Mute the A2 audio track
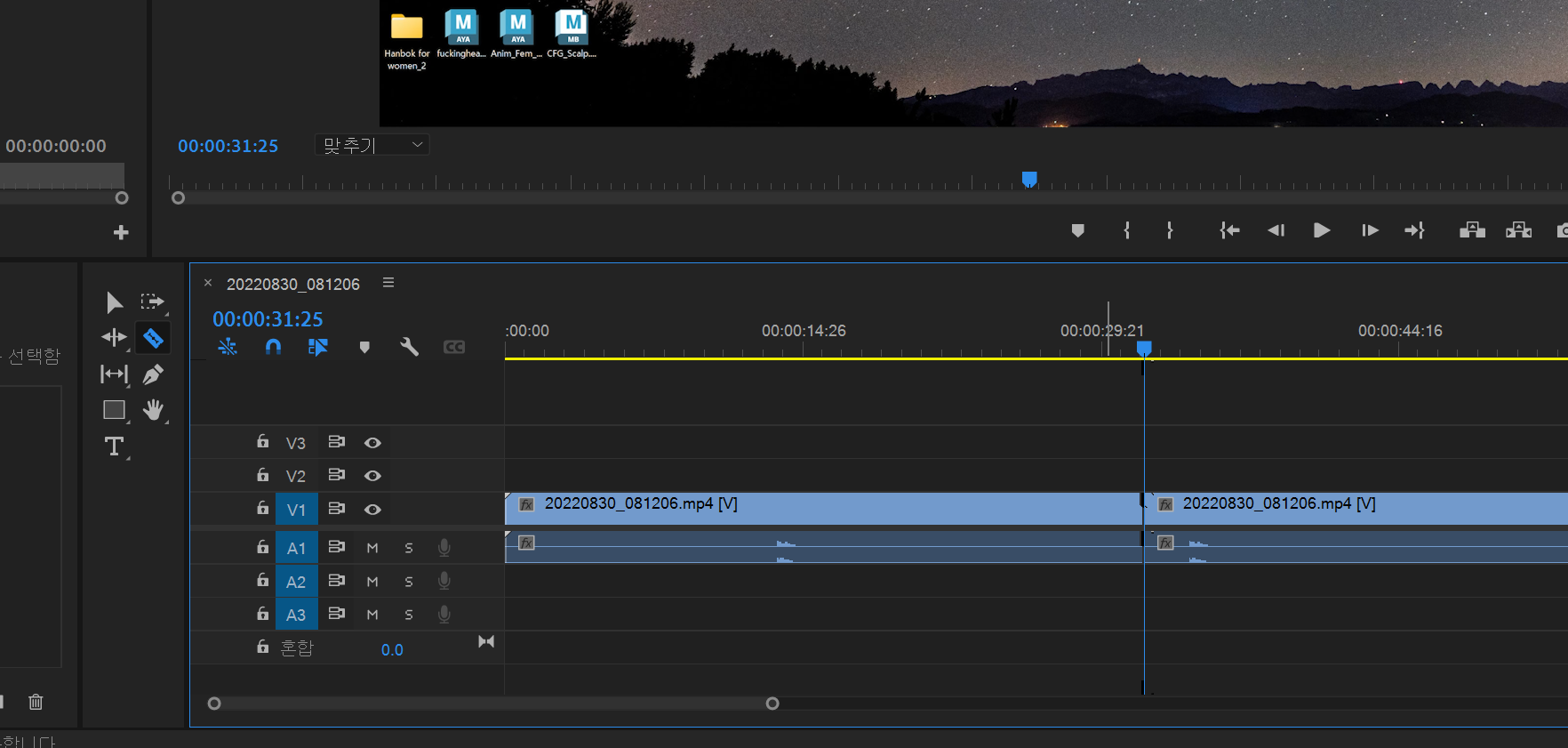Screen dimensions: 1568x748 pyautogui.click(x=372, y=582)
